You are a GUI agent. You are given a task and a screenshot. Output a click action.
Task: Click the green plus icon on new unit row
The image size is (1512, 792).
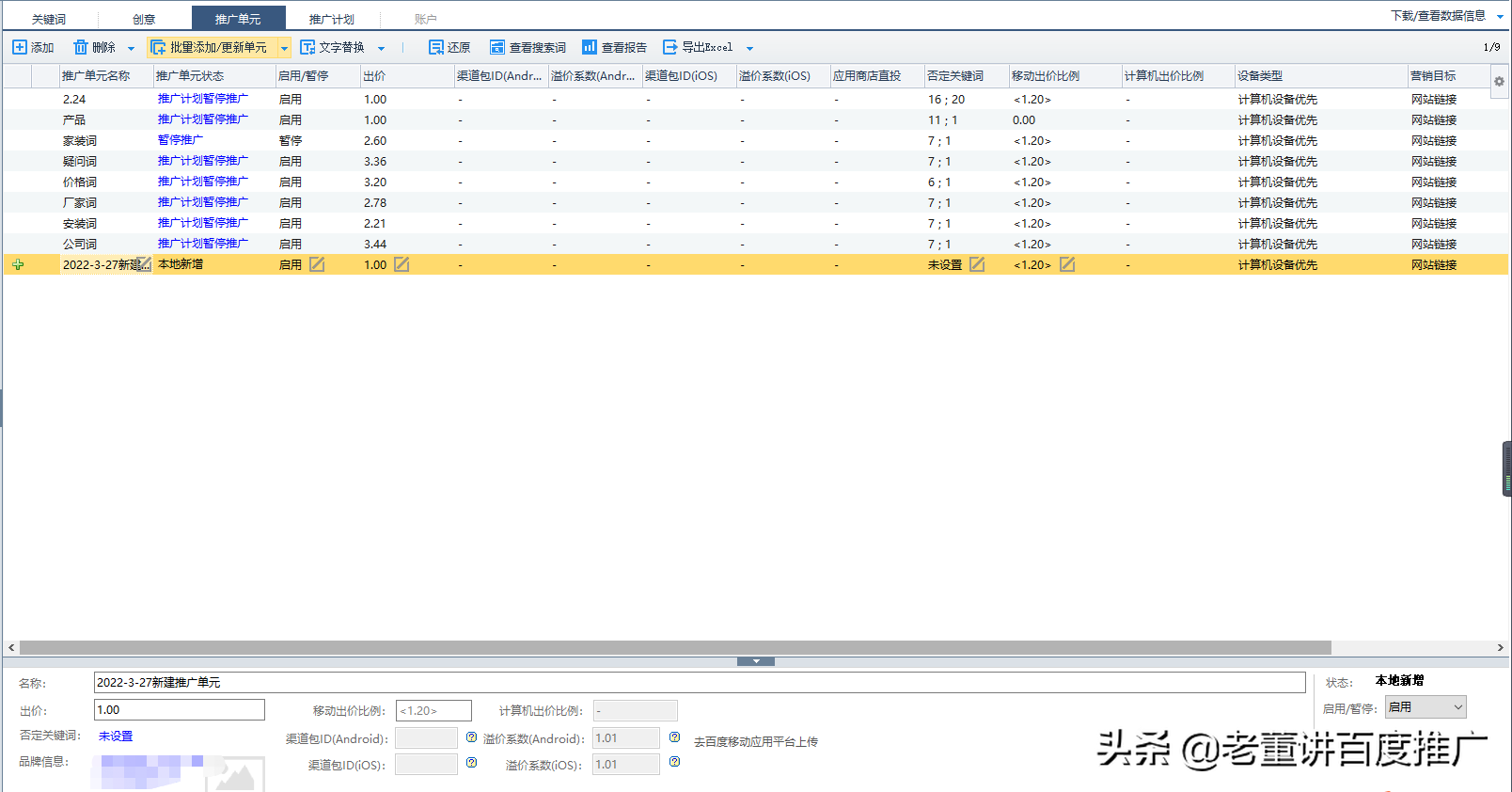18,264
